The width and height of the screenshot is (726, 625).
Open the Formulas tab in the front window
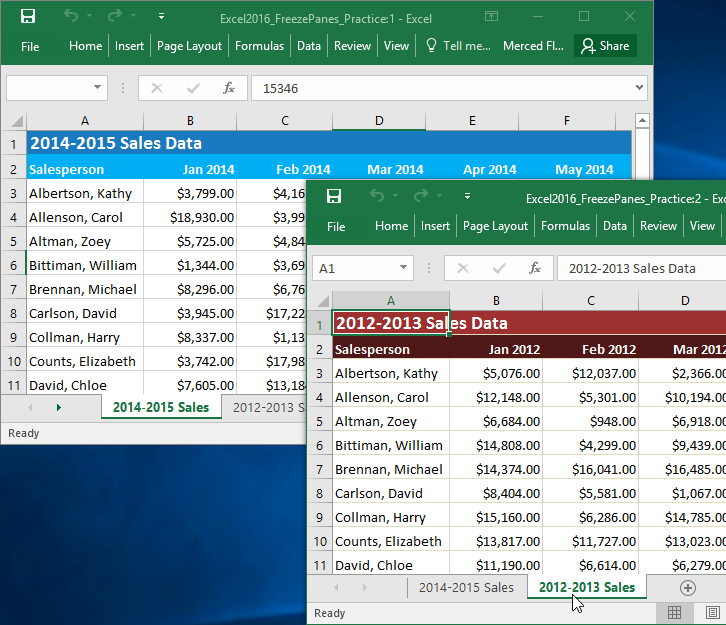pos(565,226)
